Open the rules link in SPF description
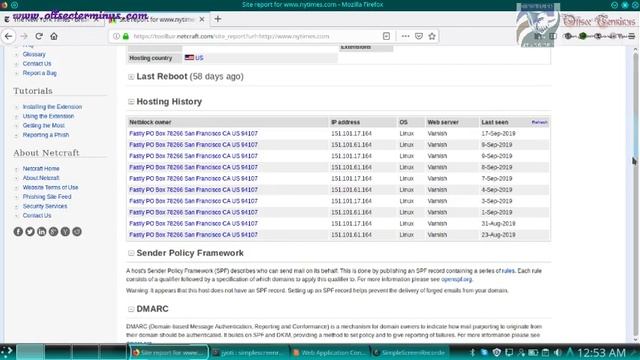Viewport: 640px width, 360px height. (508, 271)
